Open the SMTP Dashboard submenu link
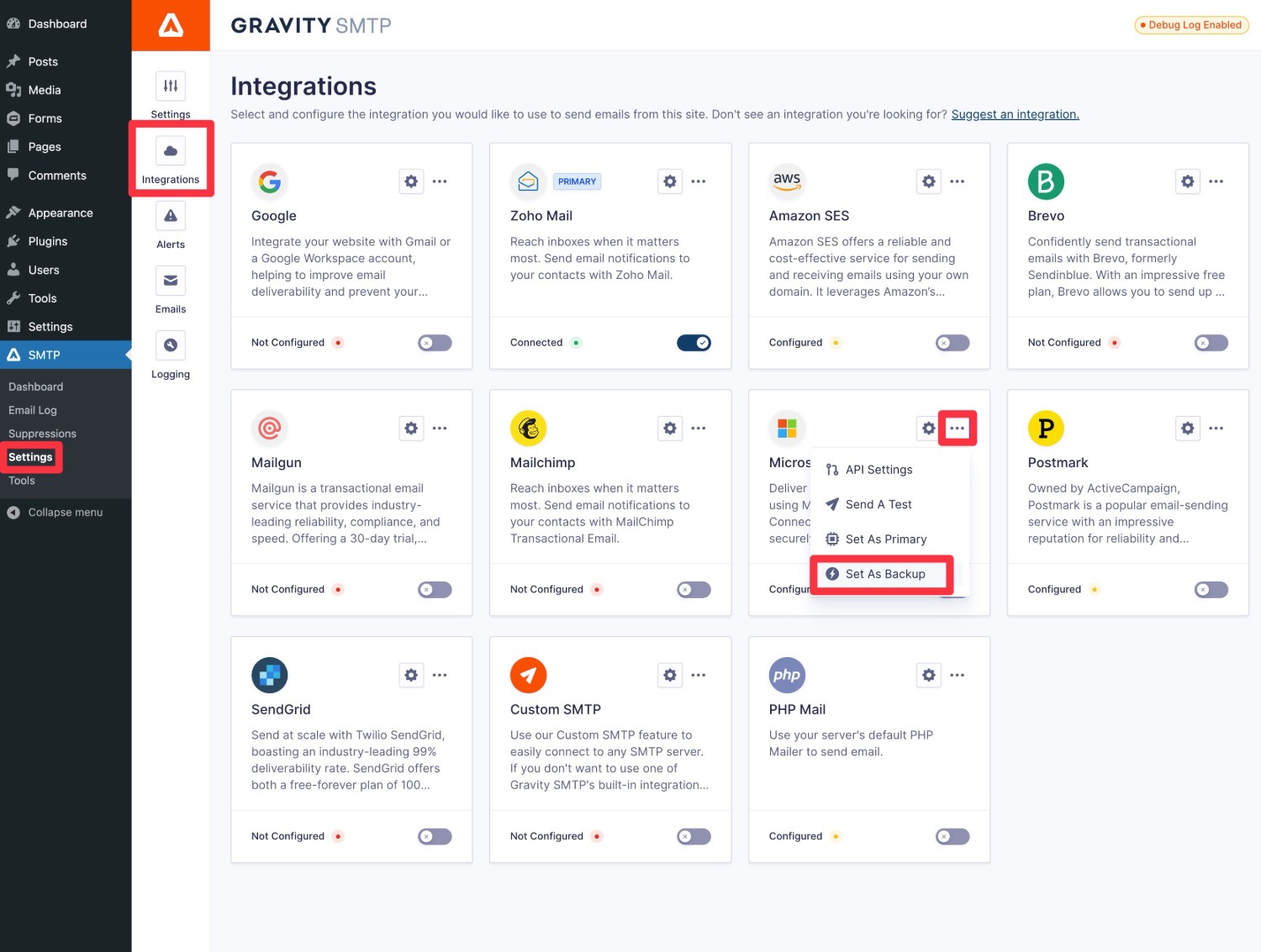The height and width of the screenshot is (952, 1261). click(36, 387)
